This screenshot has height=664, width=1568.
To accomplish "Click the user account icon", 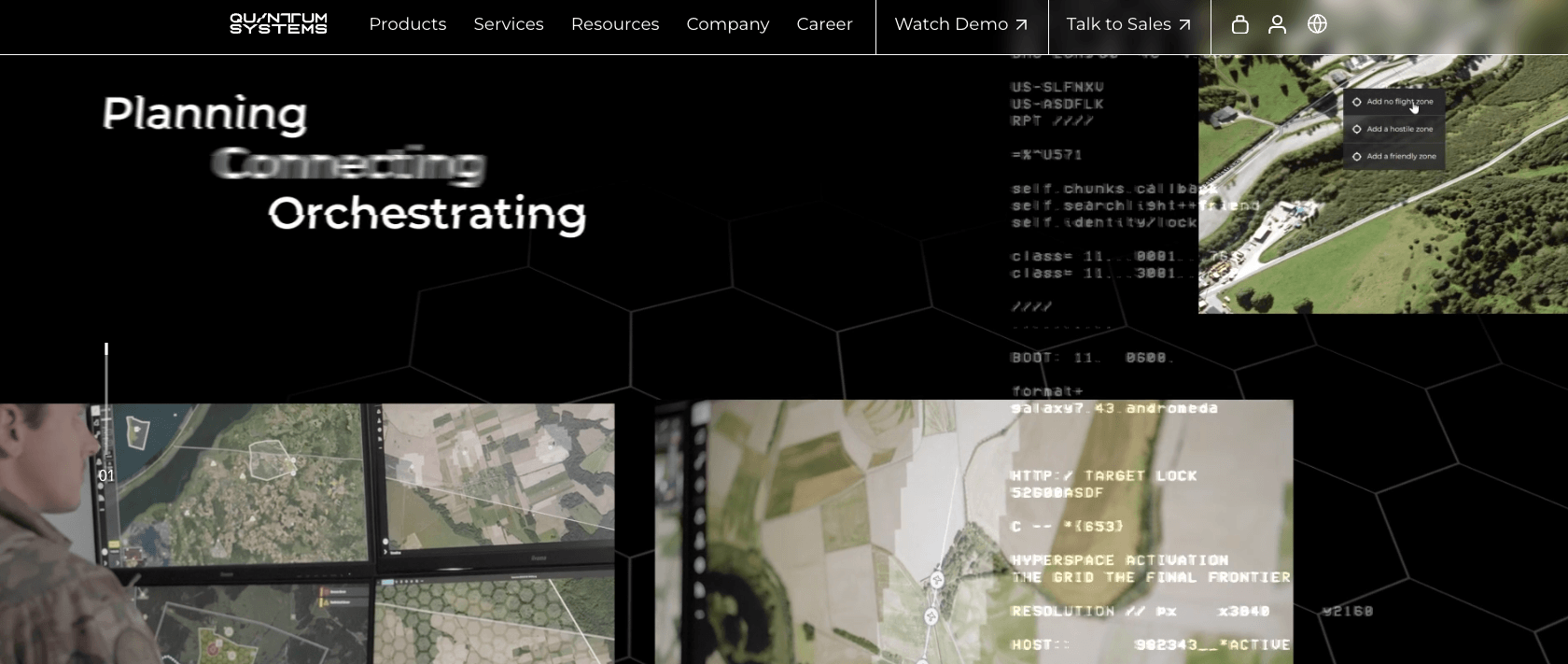I will (x=1277, y=24).
